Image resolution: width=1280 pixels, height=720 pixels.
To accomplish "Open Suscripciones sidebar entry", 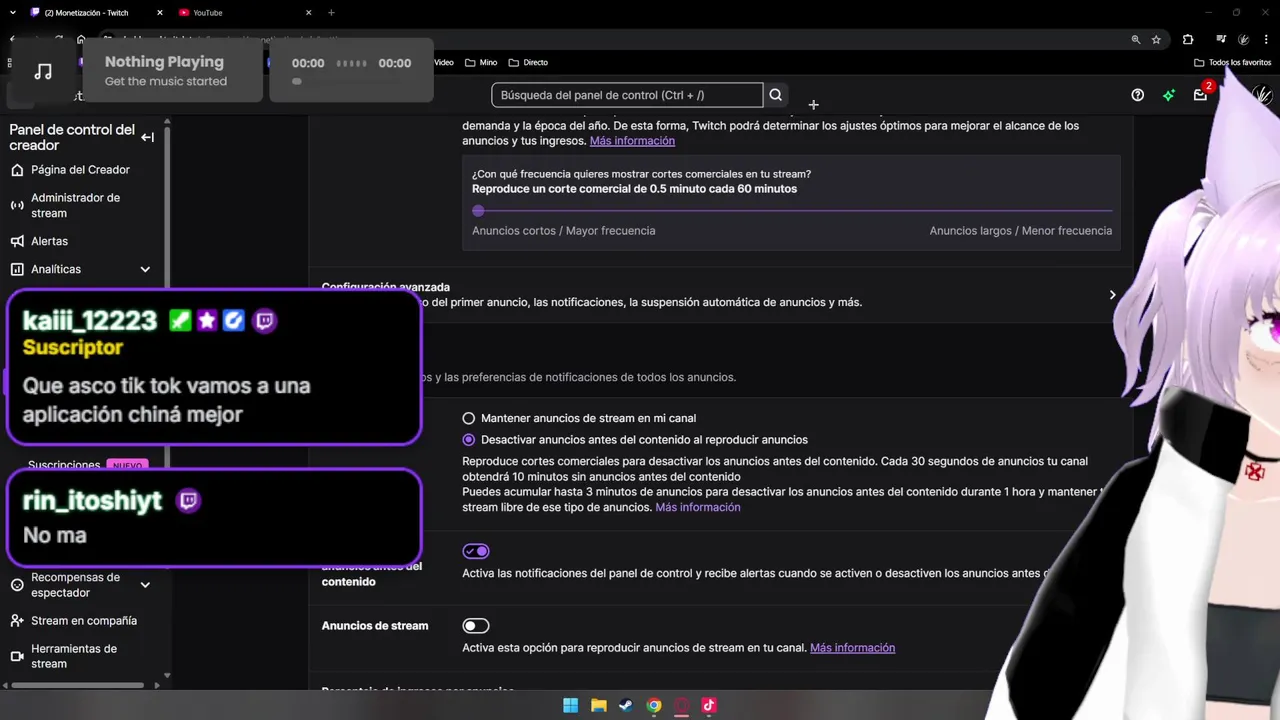I will click(x=64, y=465).
